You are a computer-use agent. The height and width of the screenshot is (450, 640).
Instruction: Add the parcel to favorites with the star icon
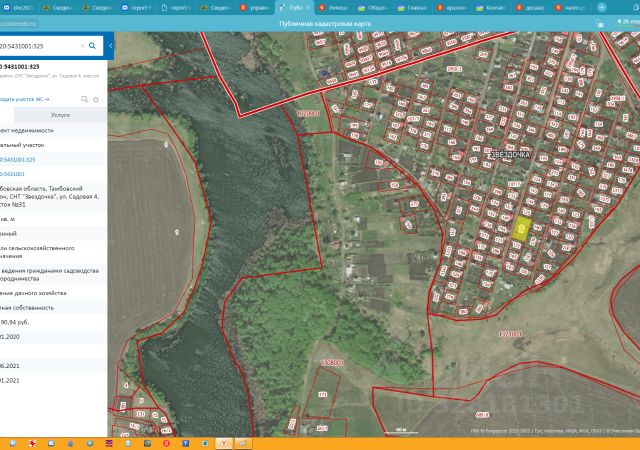(x=96, y=99)
